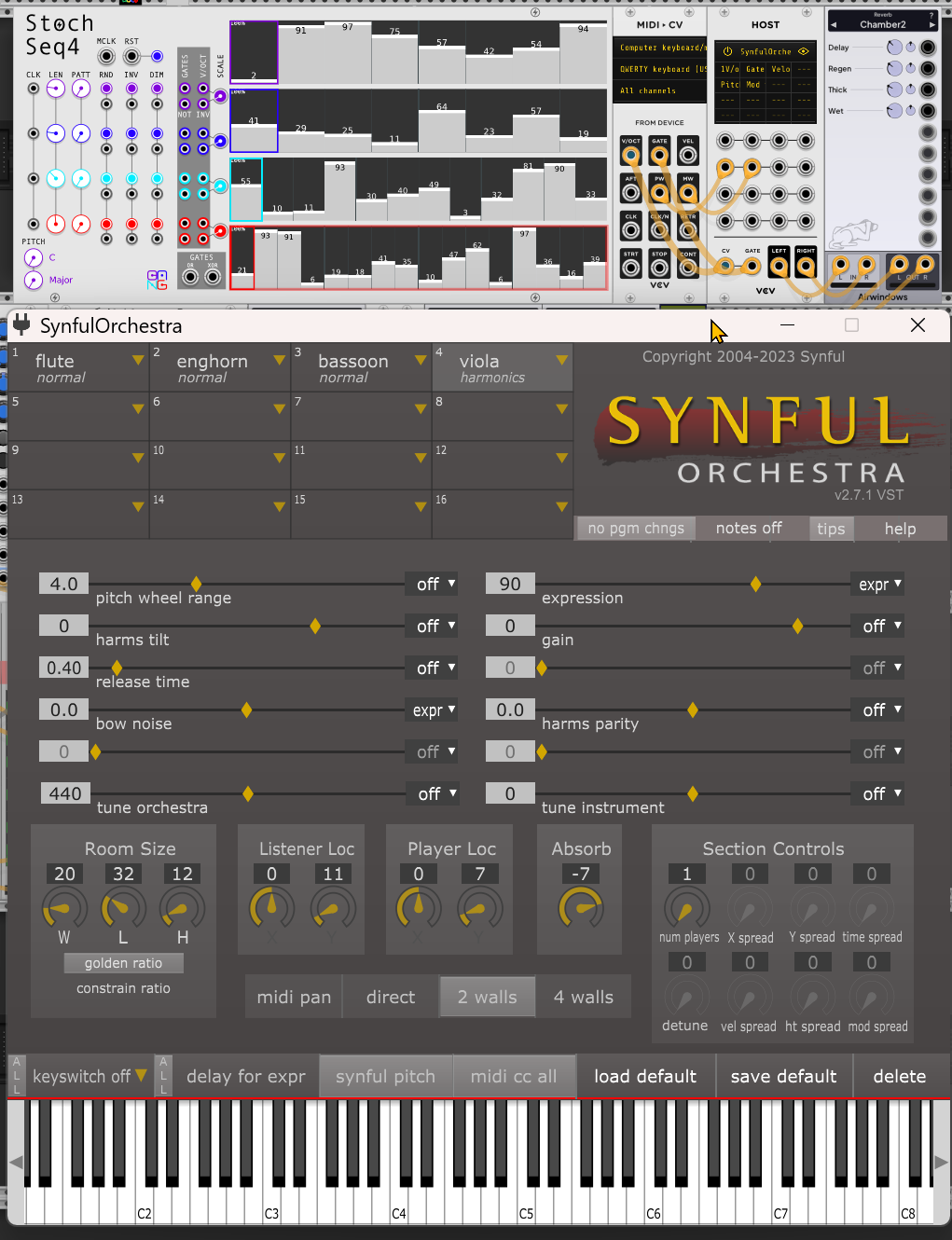Open the enghorn instrument dropdown in slot 2
The image size is (952, 1240).
tap(279, 360)
